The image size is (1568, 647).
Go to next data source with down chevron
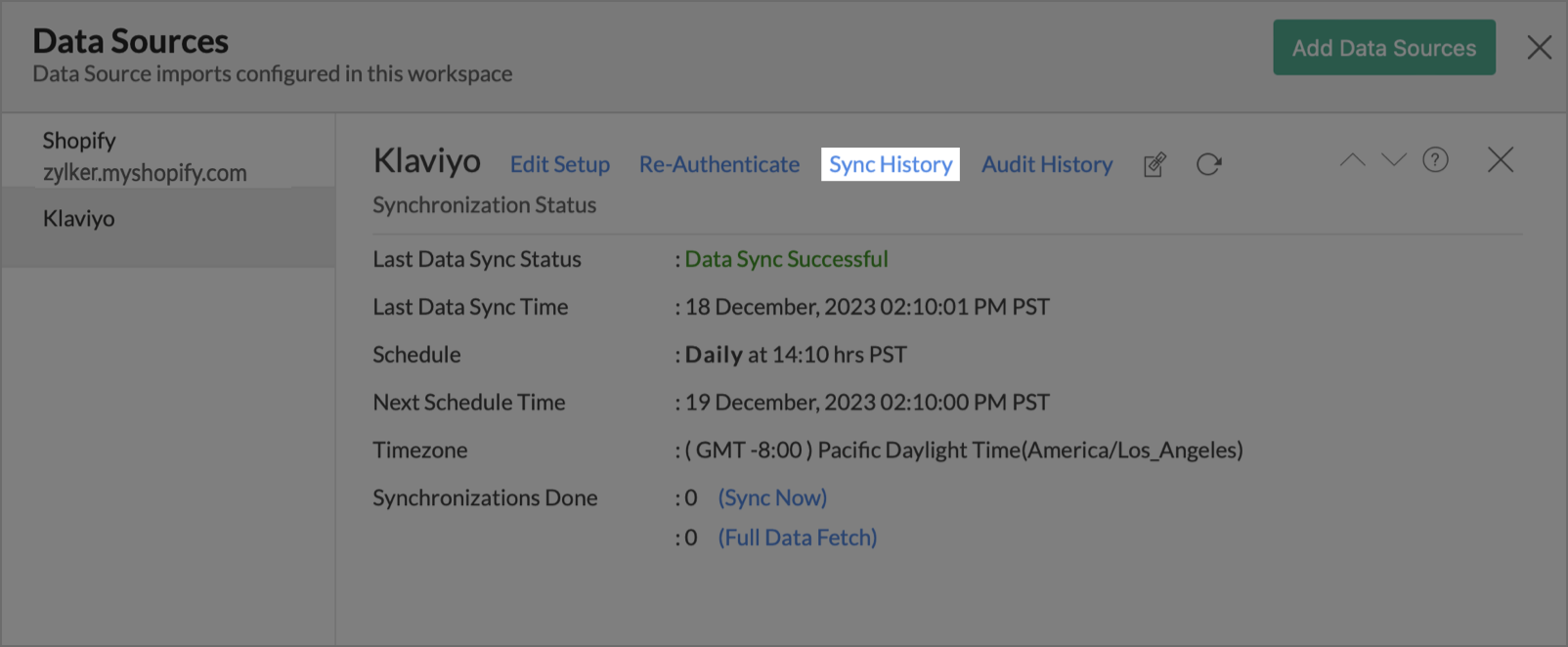coord(1394,160)
